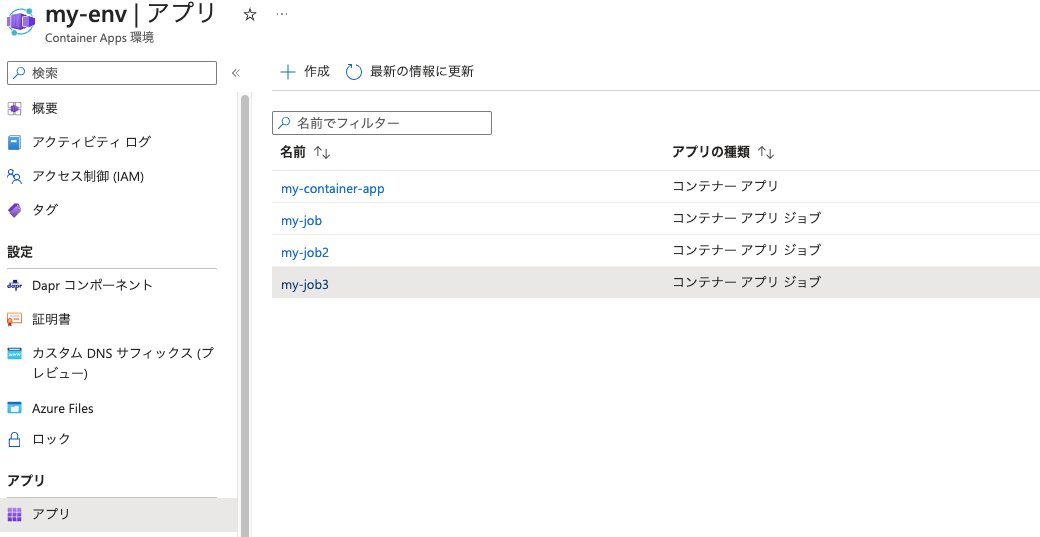Collapse sidebar with double chevron icon
The width and height of the screenshot is (1040, 537).
click(235, 73)
